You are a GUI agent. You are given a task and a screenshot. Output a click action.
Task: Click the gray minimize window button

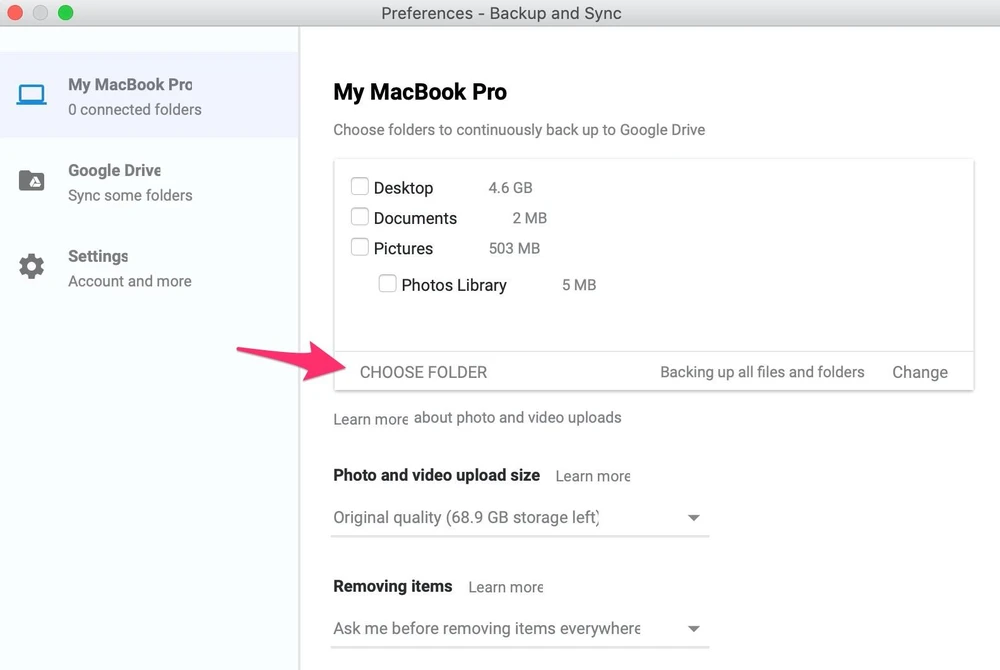coord(41,13)
